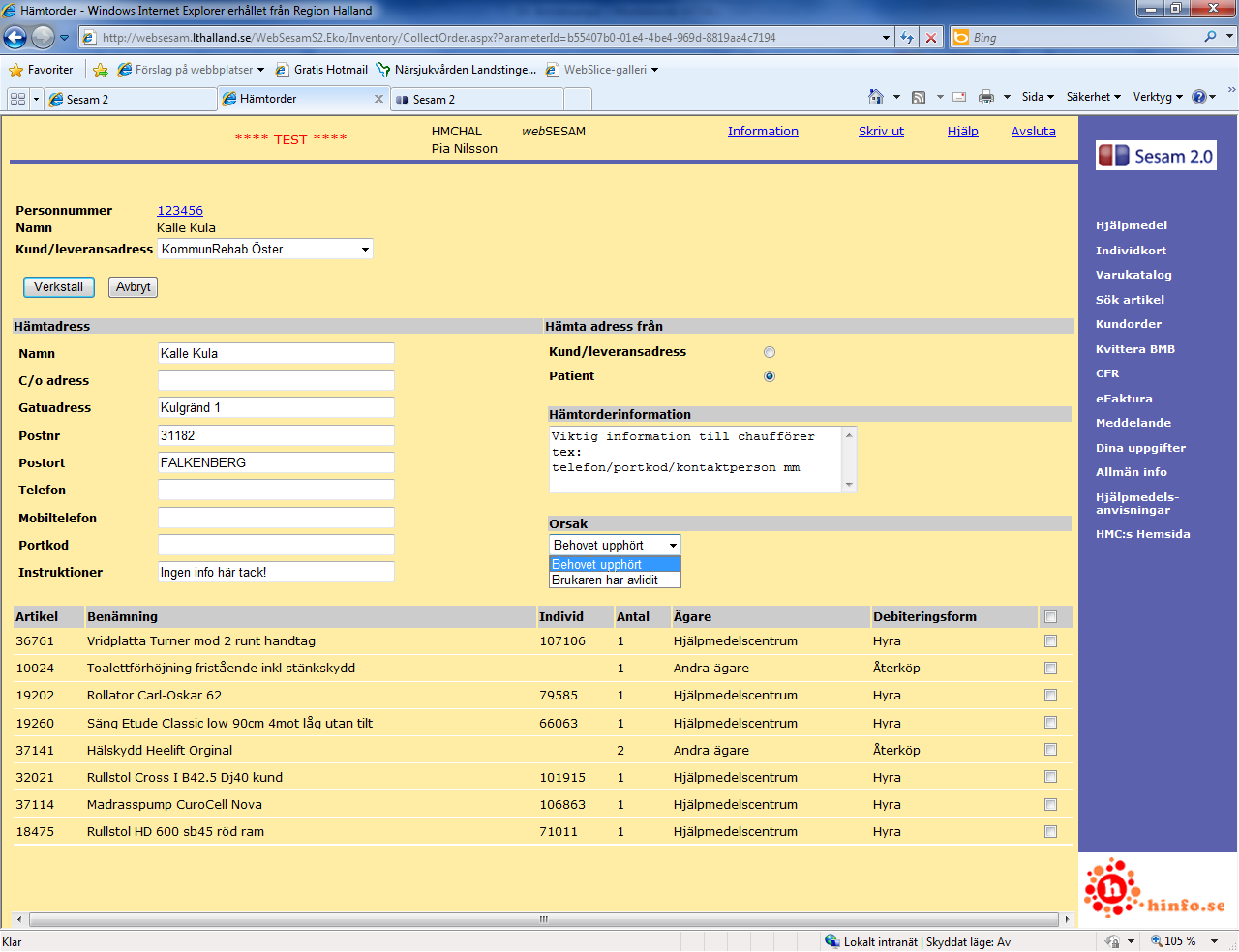Refresh the page with the reload icon
Viewport: 1239px width, 952px height.
(907, 38)
